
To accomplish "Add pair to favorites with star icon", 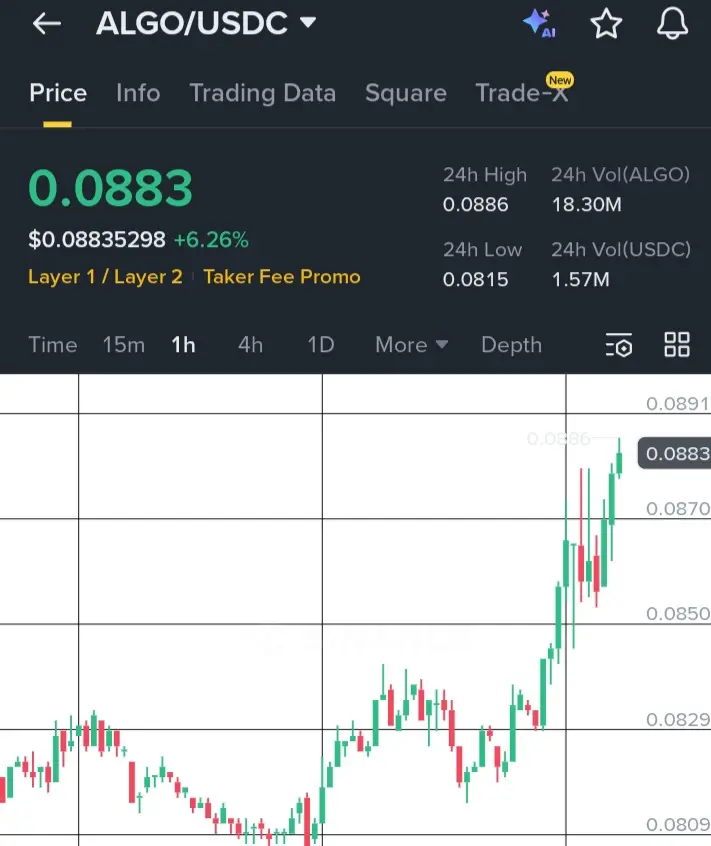I will [x=606, y=24].
